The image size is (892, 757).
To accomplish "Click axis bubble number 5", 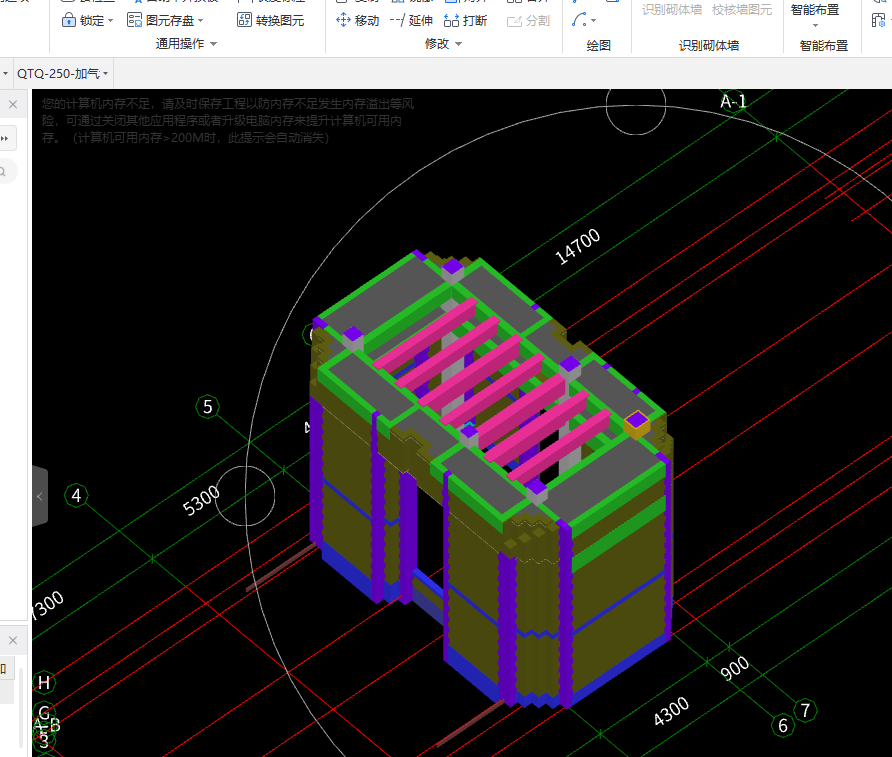I will (208, 407).
